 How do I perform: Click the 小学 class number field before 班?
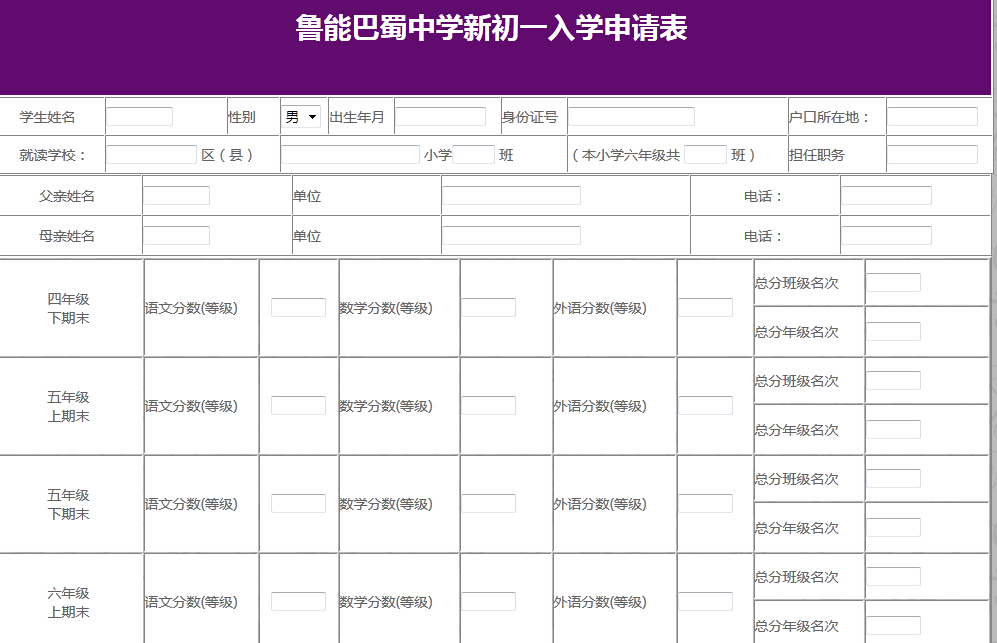pyautogui.click(x=474, y=155)
